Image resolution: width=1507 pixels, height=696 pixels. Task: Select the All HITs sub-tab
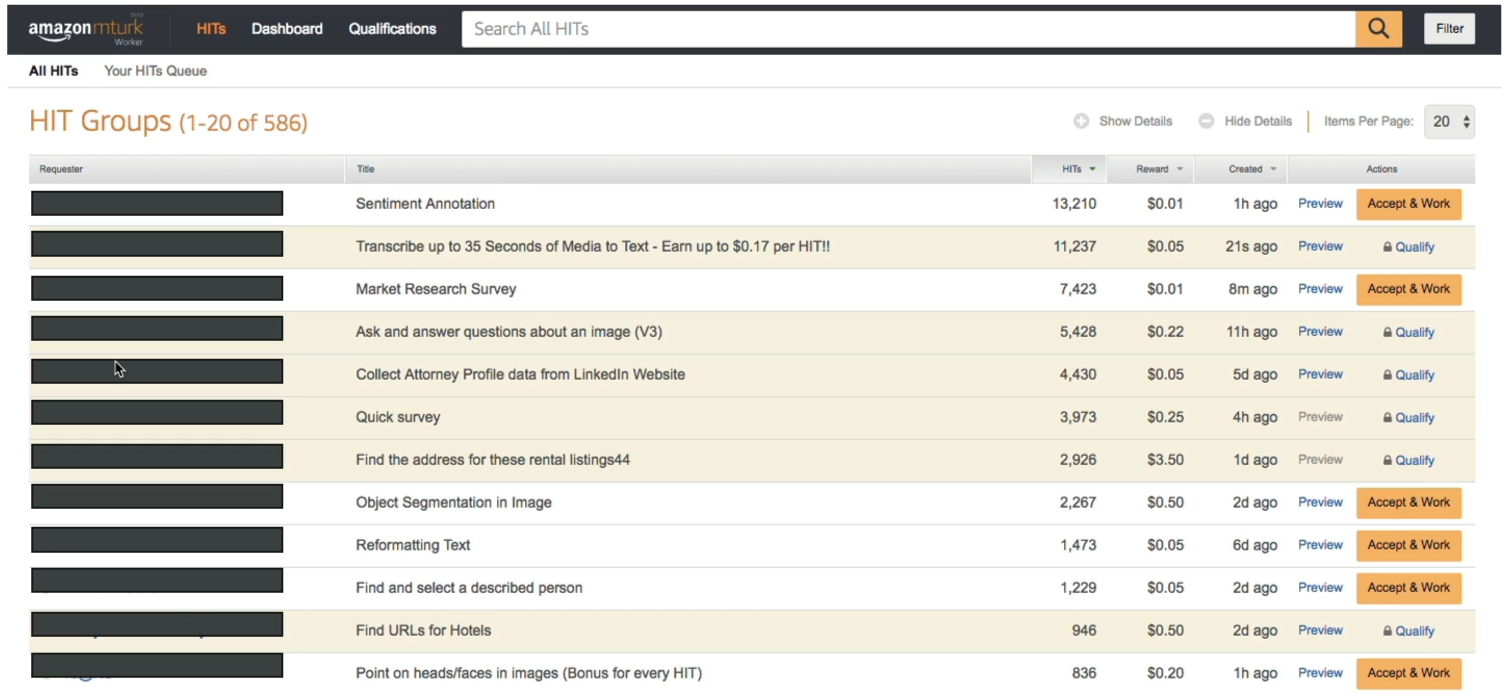53,71
